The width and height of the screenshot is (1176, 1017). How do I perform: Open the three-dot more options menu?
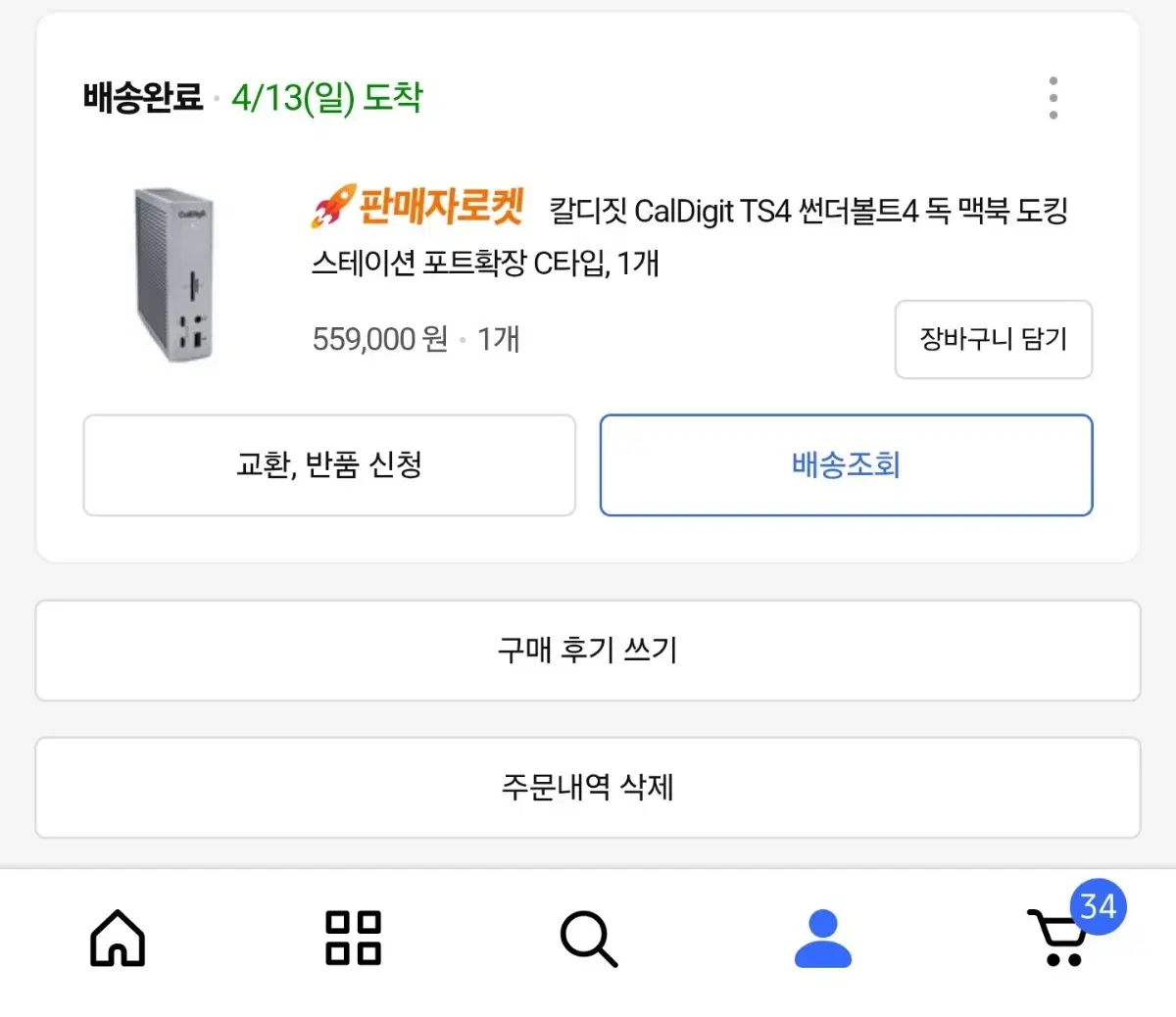pos(1053,98)
